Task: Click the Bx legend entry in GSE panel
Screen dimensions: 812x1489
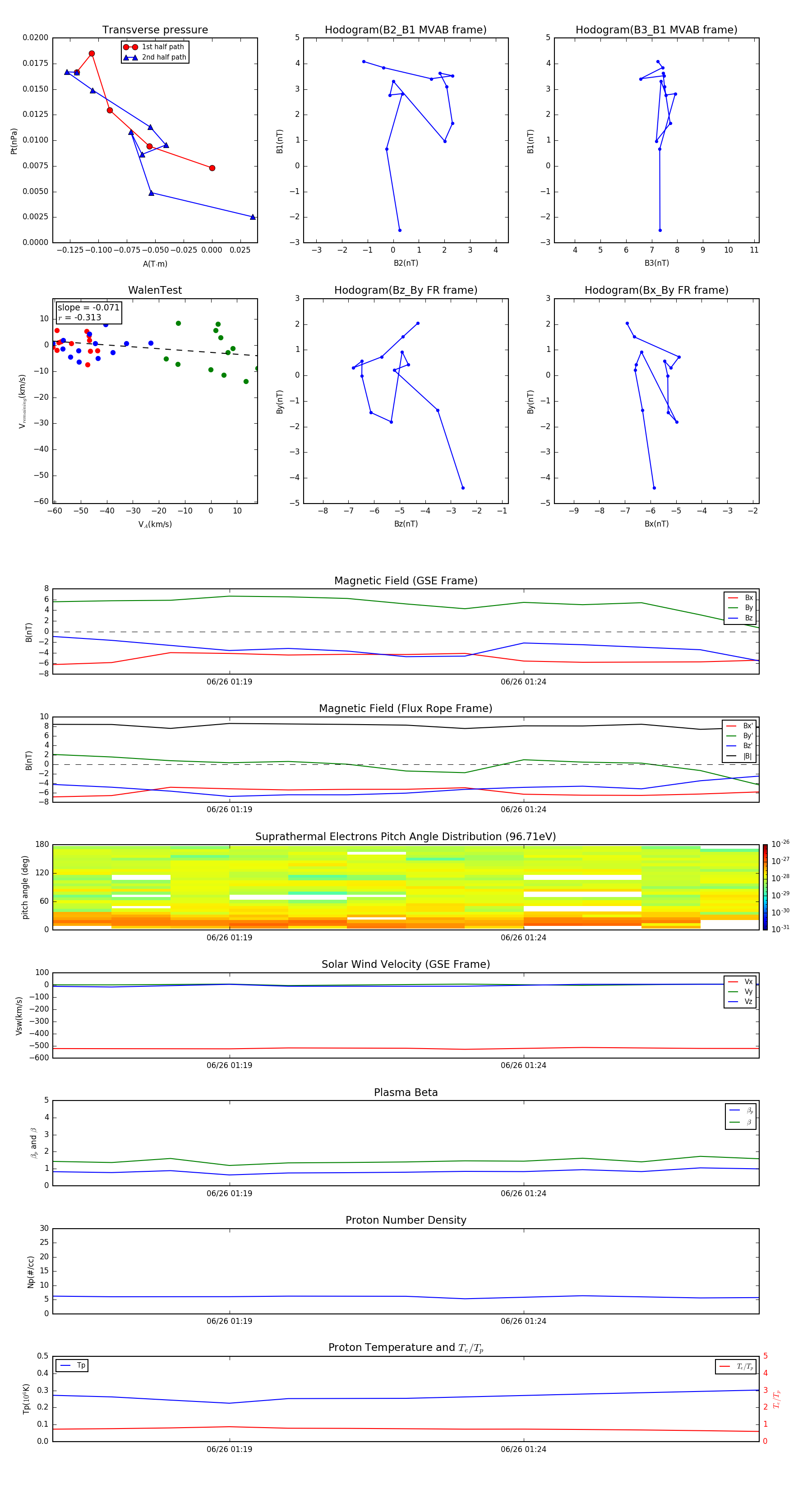Action: (x=741, y=598)
